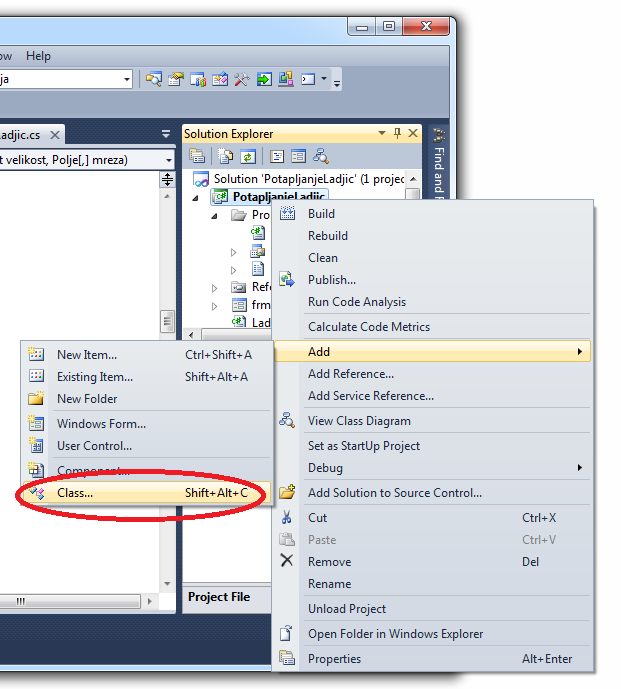Open Toolbox via the hammer-and-wrench toolbar icon
The image size is (621, 689).
point(241,79)
